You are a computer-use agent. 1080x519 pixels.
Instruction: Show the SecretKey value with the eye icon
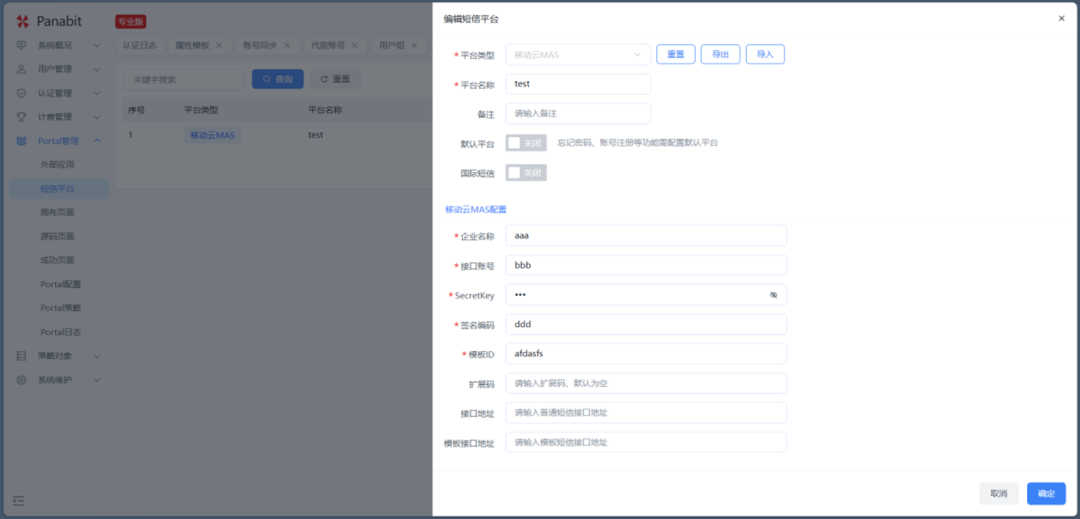pyautogui.click(x=773, y=295)
